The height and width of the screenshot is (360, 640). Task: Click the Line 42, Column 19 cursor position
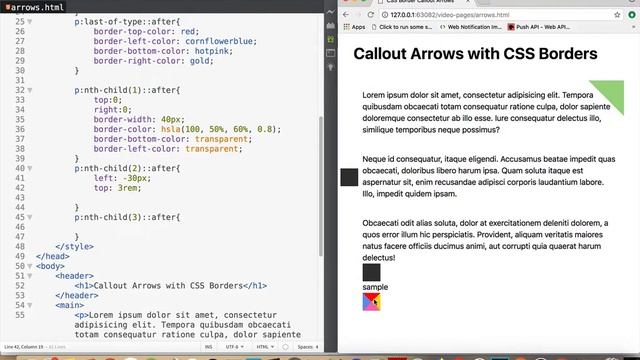24,347
